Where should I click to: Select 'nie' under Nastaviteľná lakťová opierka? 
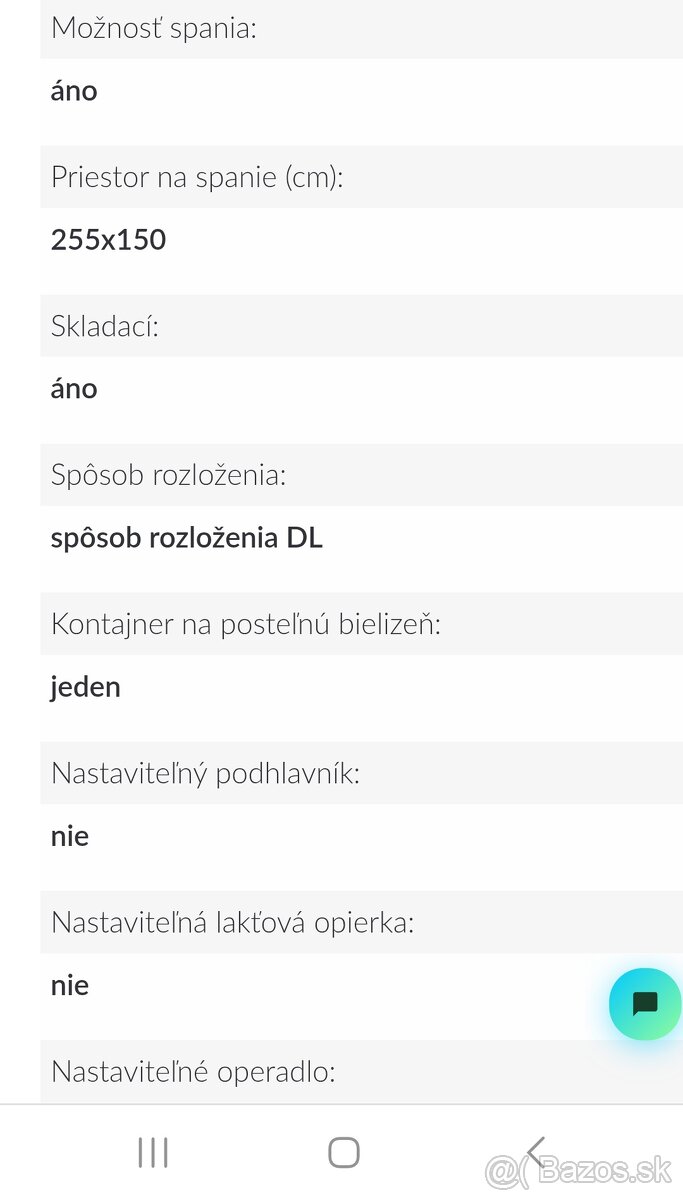click(70, 985)
